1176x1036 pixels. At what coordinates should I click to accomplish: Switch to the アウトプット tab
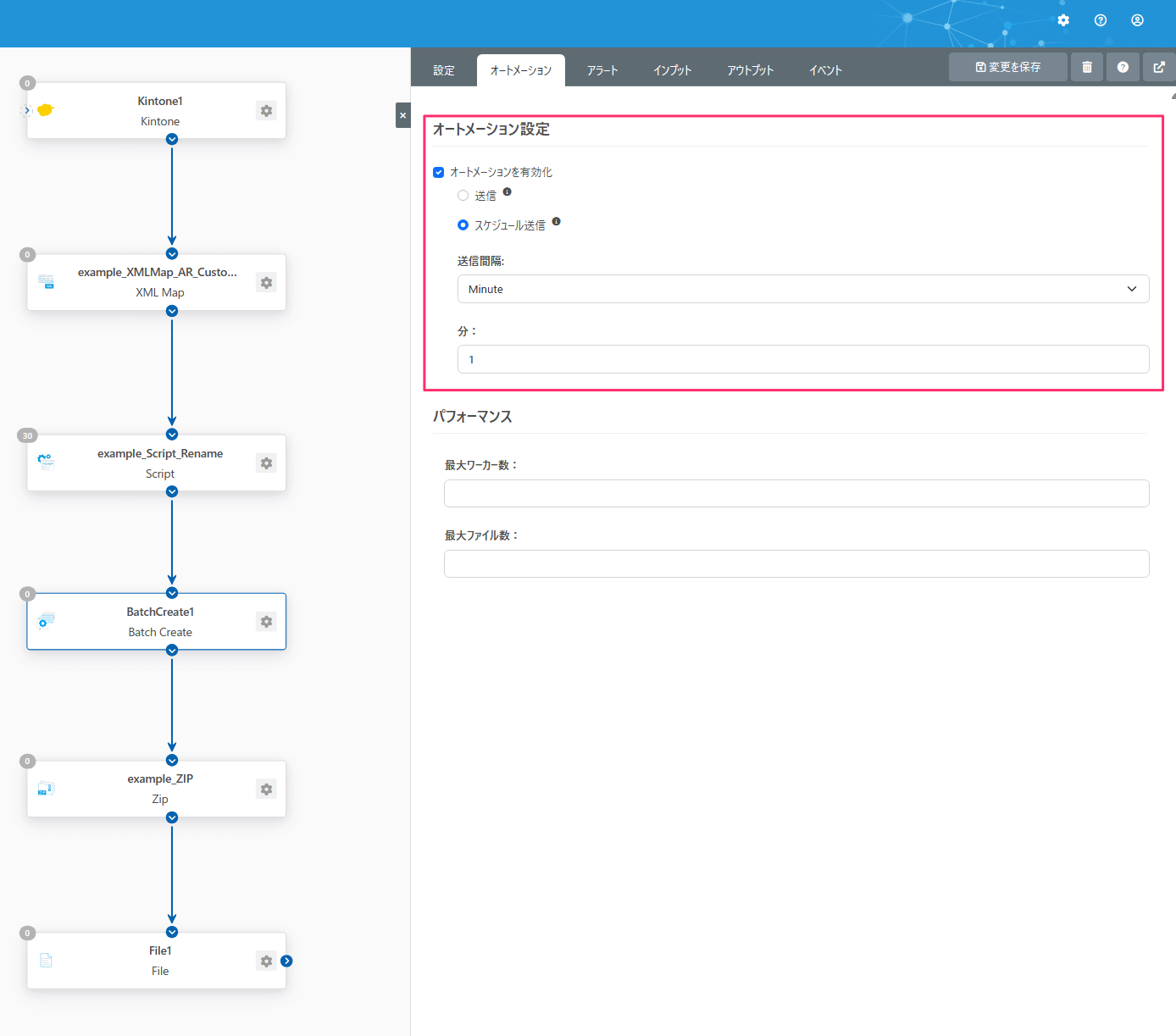click(751, 70)
